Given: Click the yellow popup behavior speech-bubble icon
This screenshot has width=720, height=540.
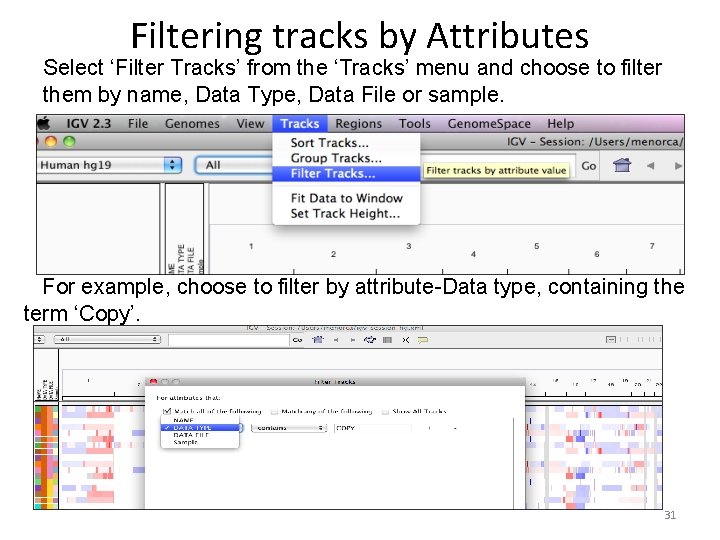Looking at the screenshot, I should tap(423, 340).
